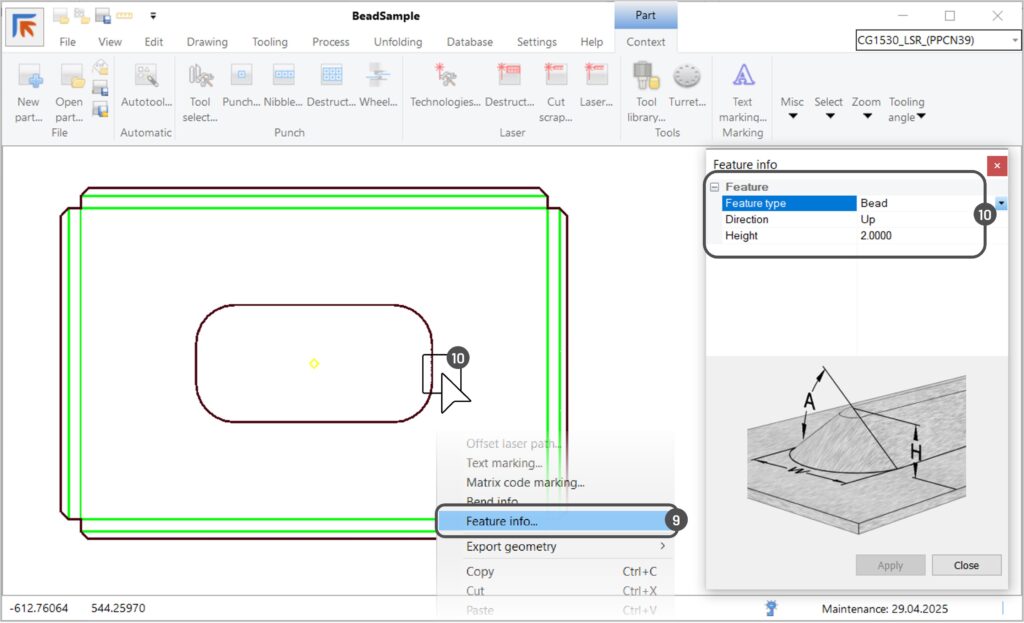Open Tool select in Punch group

pos(200,77)
